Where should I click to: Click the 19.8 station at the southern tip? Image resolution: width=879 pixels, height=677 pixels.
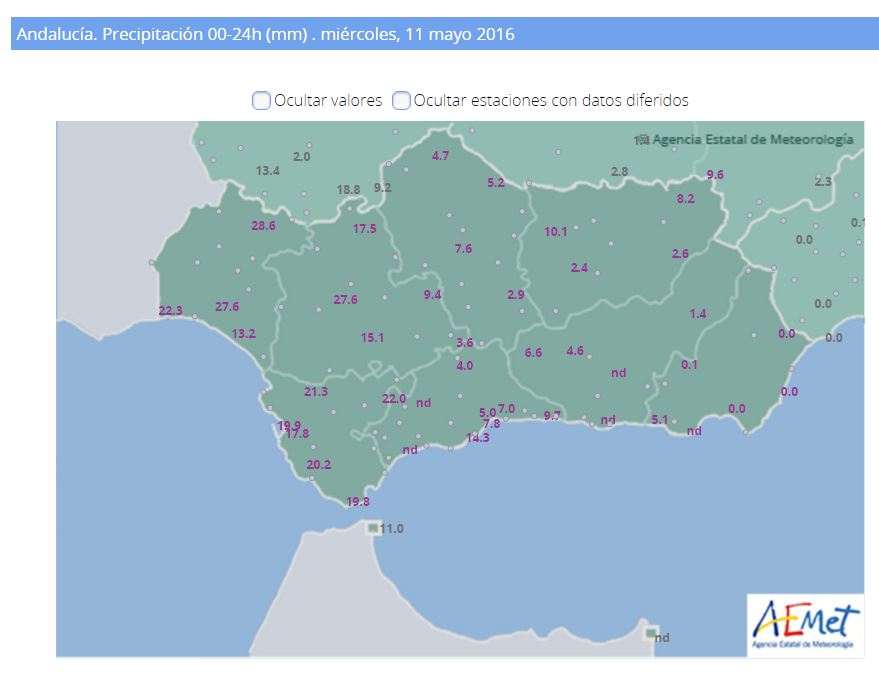coord(357,502)
